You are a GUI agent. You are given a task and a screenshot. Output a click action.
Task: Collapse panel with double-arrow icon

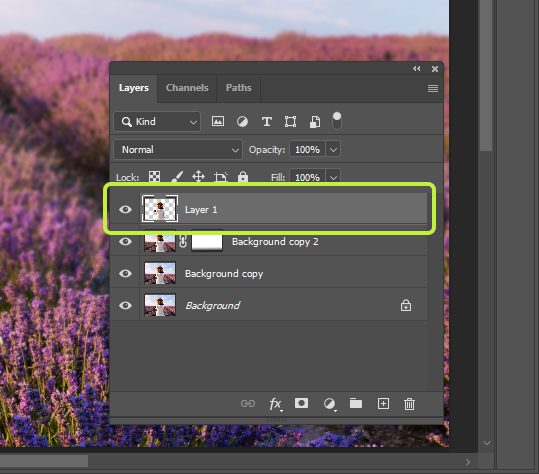pos(417,68)
